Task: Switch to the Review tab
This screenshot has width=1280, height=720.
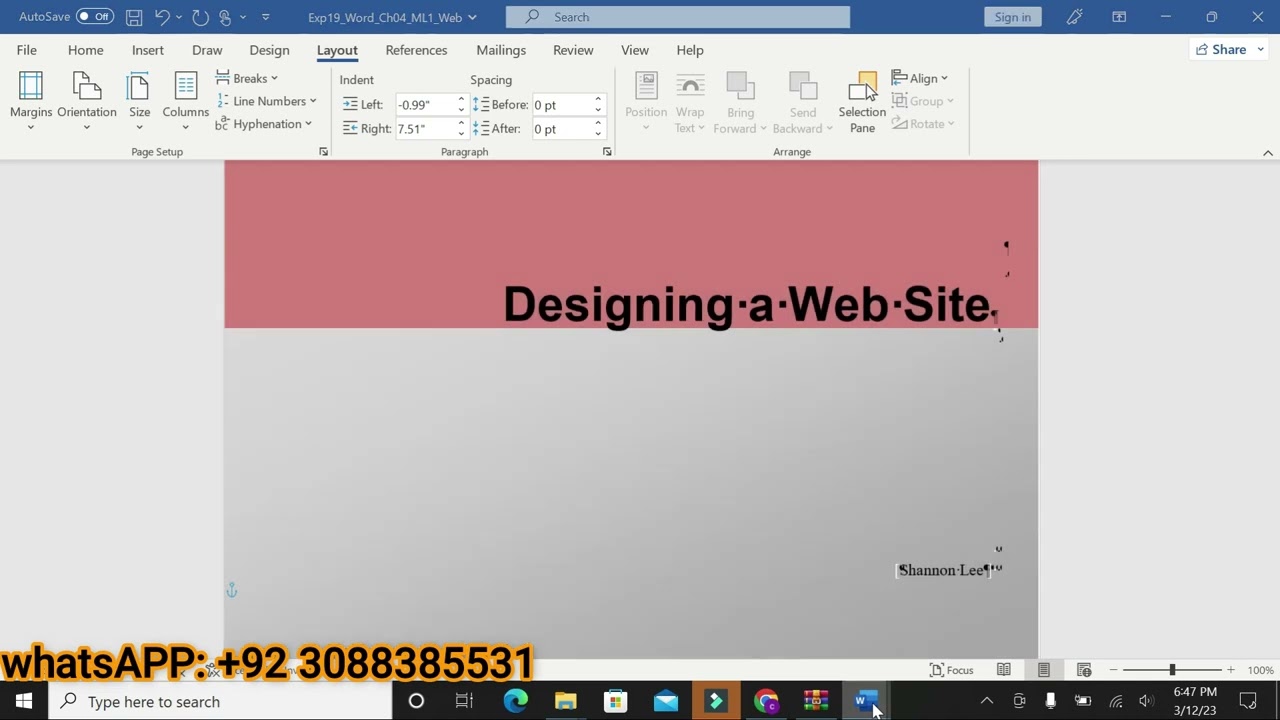Action: (x=573, y=50)
